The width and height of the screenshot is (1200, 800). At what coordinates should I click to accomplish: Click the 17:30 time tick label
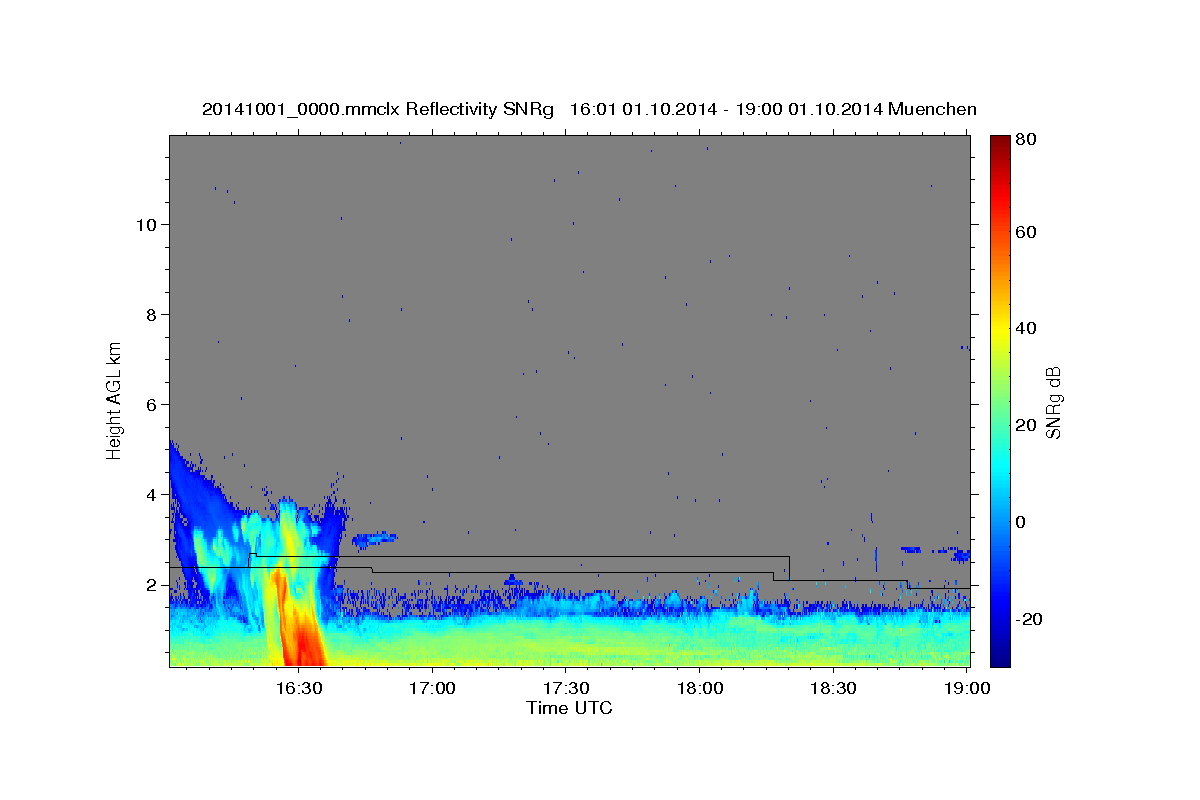click(x=566, y=689)
